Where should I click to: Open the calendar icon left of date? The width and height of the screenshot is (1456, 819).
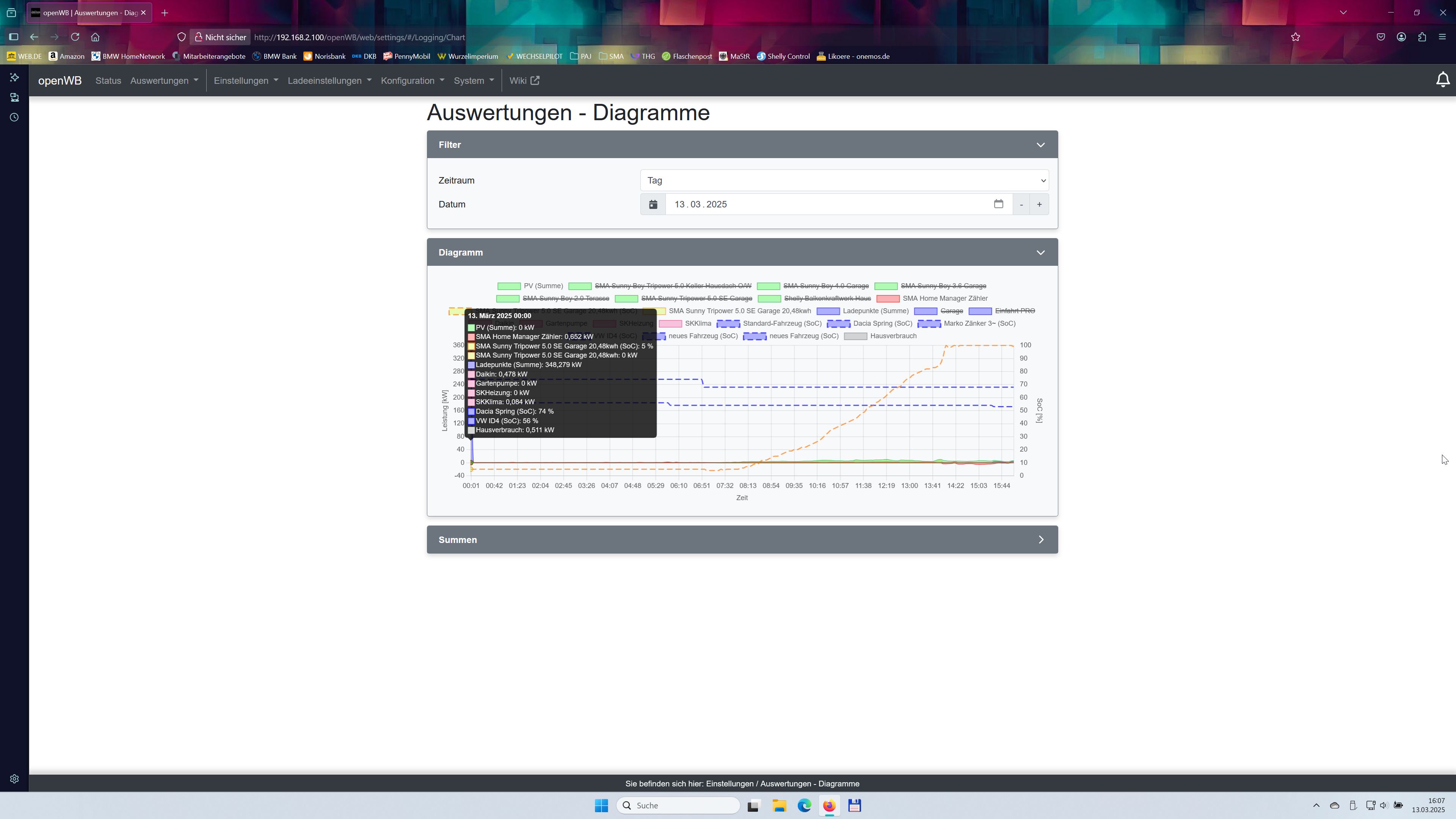point(653,205)
